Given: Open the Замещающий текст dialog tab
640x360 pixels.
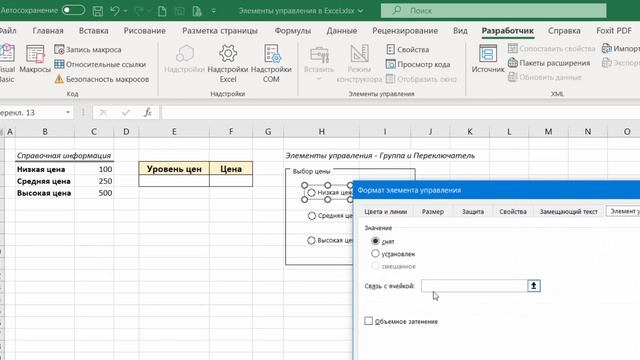Looking at the screenshot, I should coord(568,211).
